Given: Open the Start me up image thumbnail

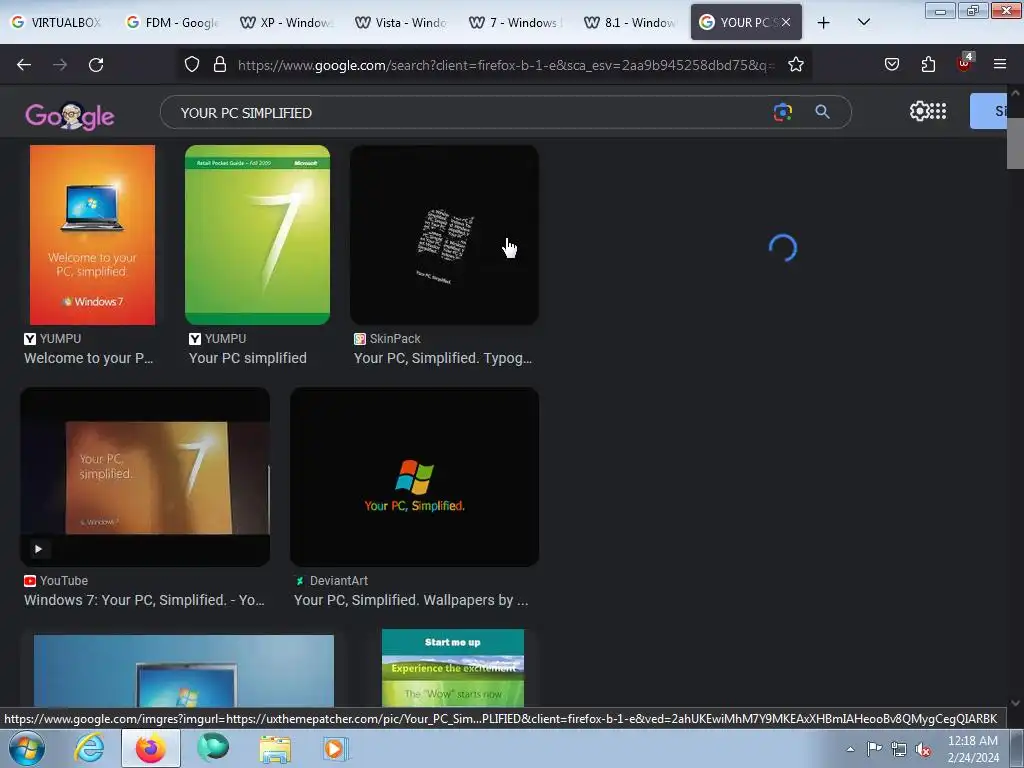Looking at the screenshot, I should [x=453, y=668].
